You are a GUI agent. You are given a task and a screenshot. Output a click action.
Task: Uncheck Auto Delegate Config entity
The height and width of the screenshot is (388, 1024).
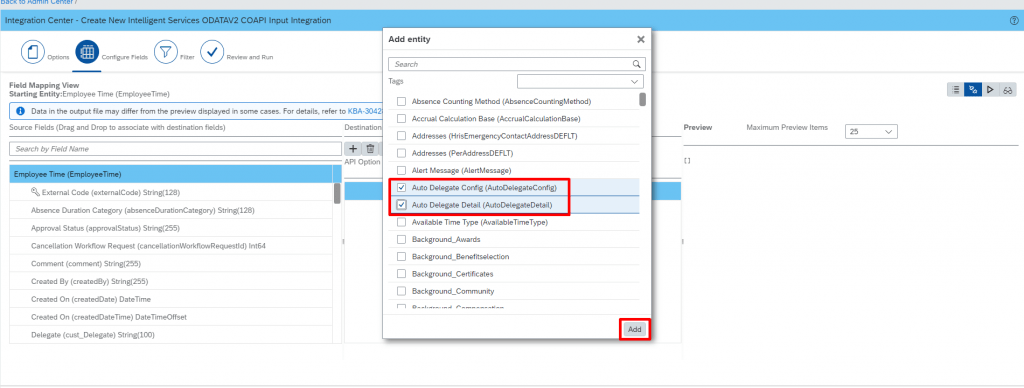click(402, 187)
